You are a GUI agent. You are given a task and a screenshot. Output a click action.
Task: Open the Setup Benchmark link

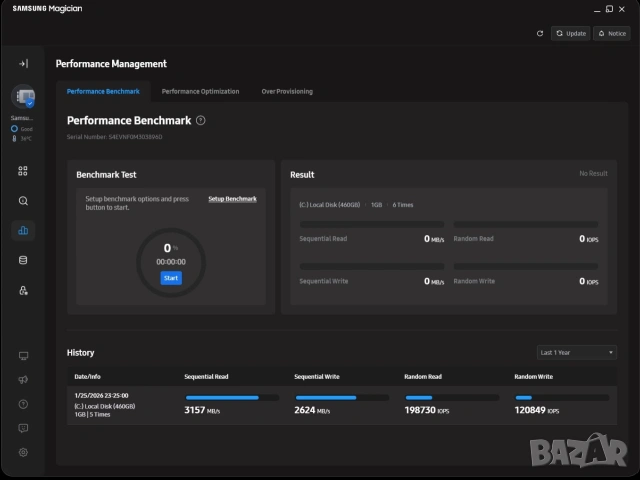232,199
